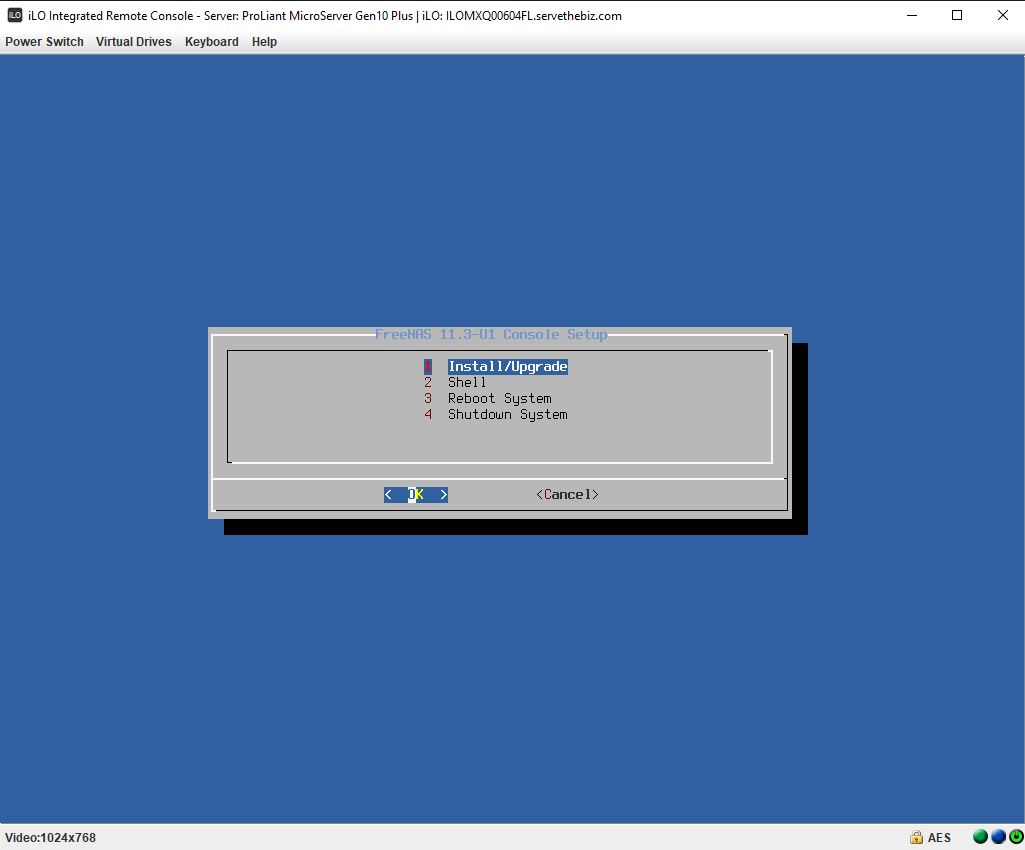Click the FreeNAS 11.3-U1 Console Setup title
Viewport: 1025px width, 850px height.
(x=491, y=334)
